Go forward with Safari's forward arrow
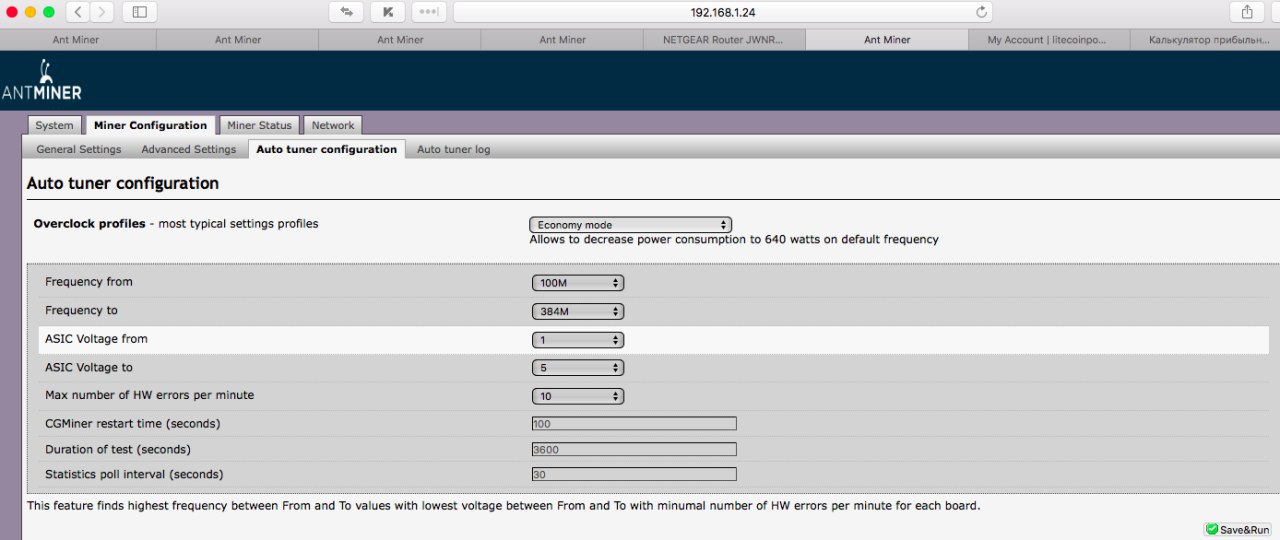 [x=102, y=12]
